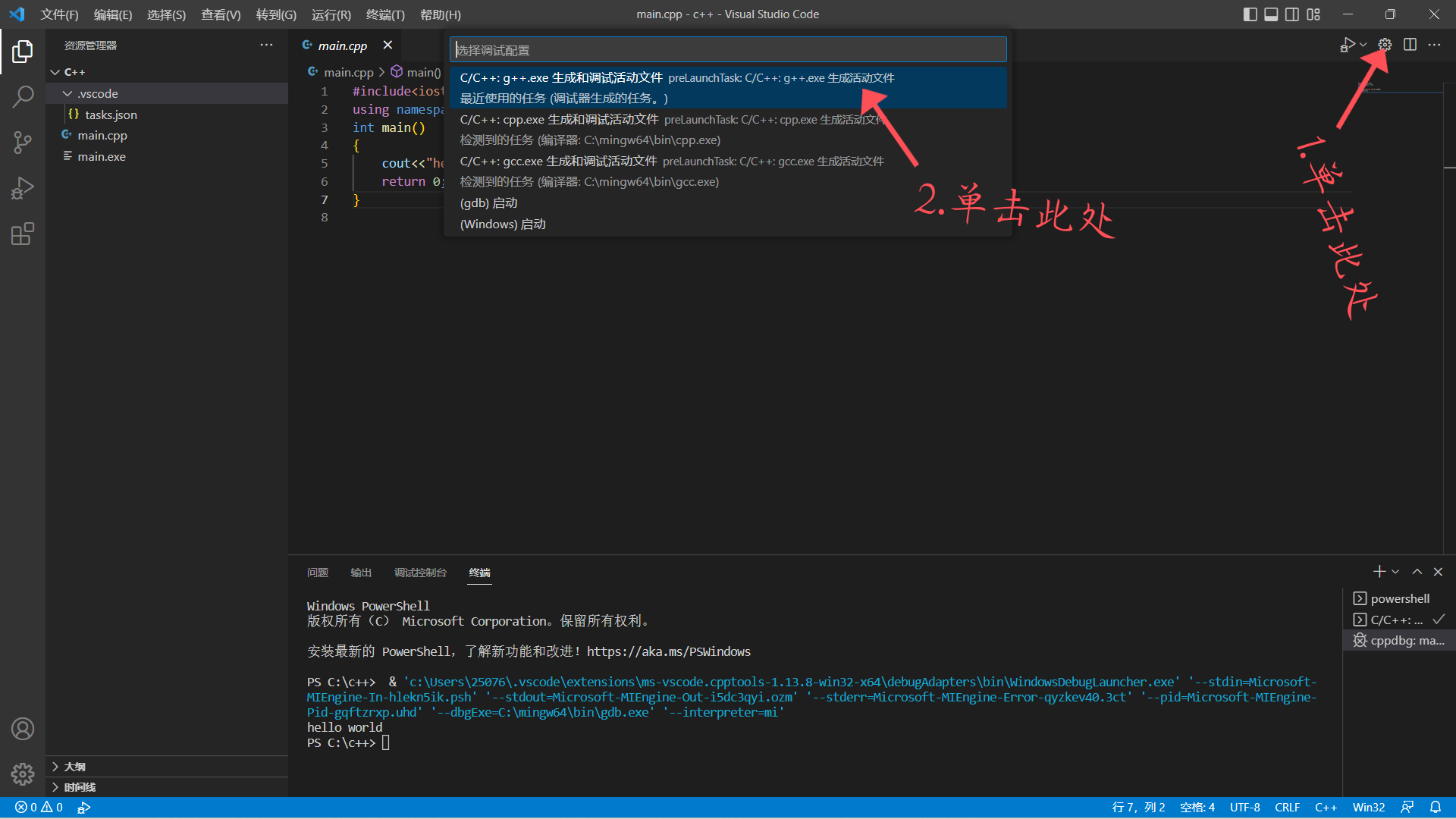1456x819 pixels.
Task: Kill the terminal with the trash/close icon
Action: coord(1438,571)
